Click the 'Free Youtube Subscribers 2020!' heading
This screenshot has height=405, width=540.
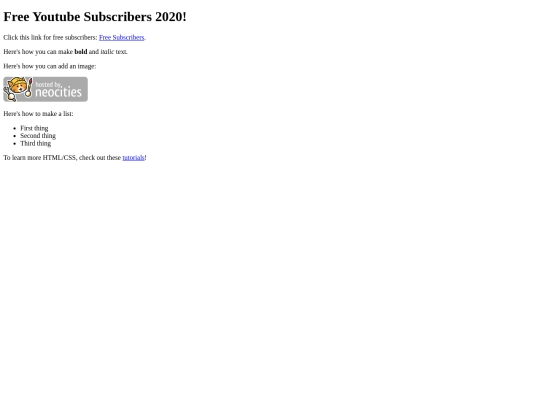pos(95,17)
